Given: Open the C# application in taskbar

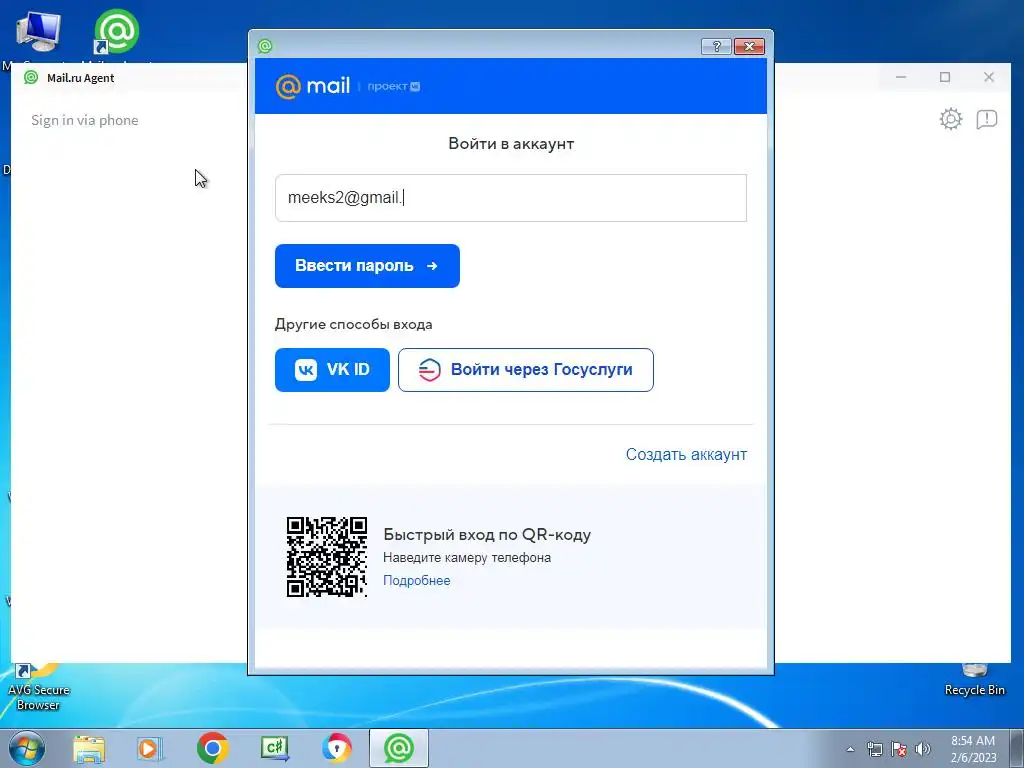Looking at the screenshot, I should [275, 748].
